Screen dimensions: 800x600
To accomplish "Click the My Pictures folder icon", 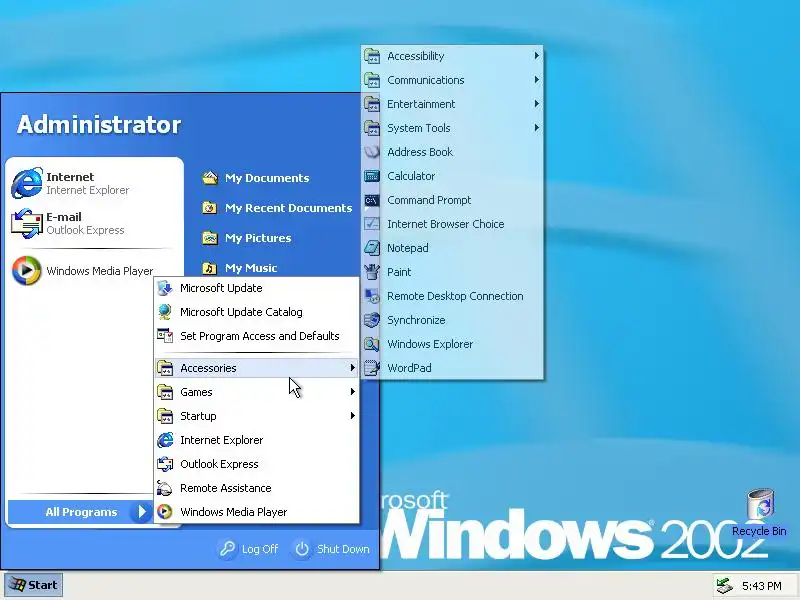I will pos(210,238).
